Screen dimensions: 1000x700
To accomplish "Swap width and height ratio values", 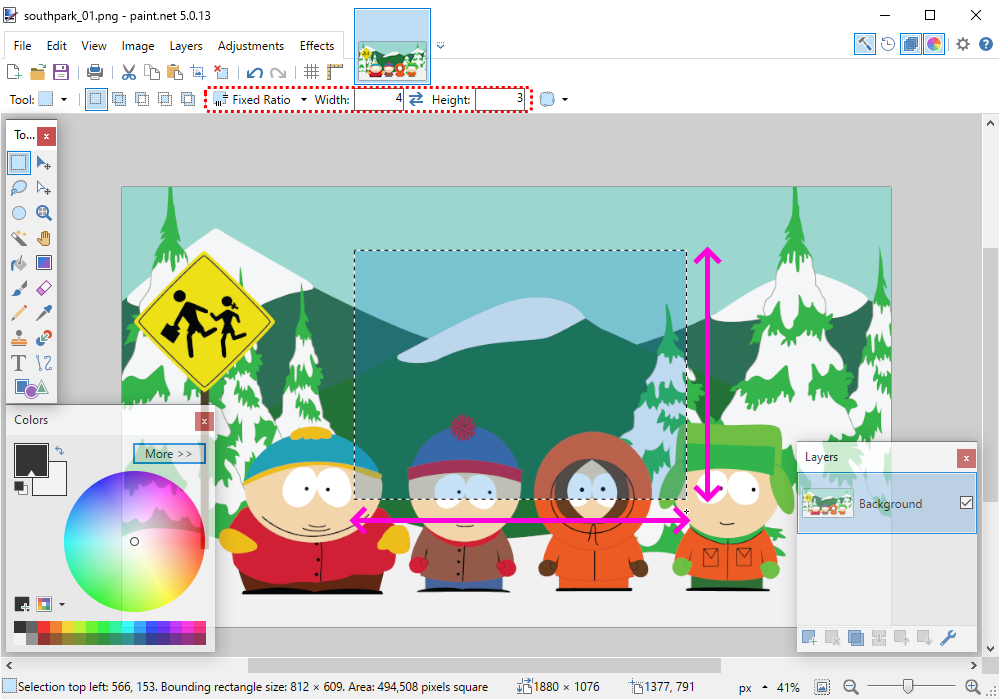I will [416, 99].
